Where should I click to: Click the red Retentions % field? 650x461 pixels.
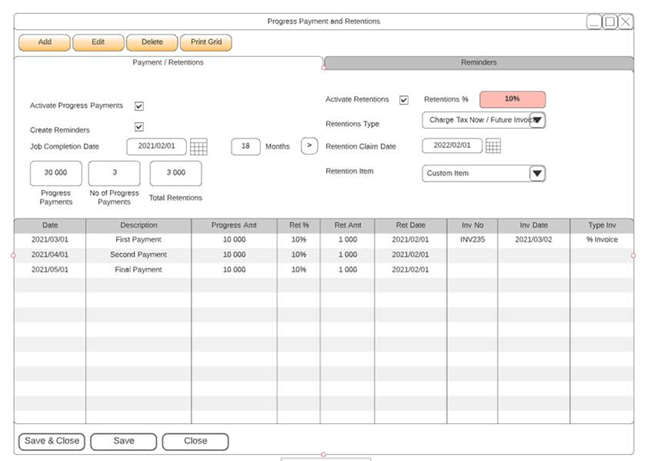click(x=512, y=99)
